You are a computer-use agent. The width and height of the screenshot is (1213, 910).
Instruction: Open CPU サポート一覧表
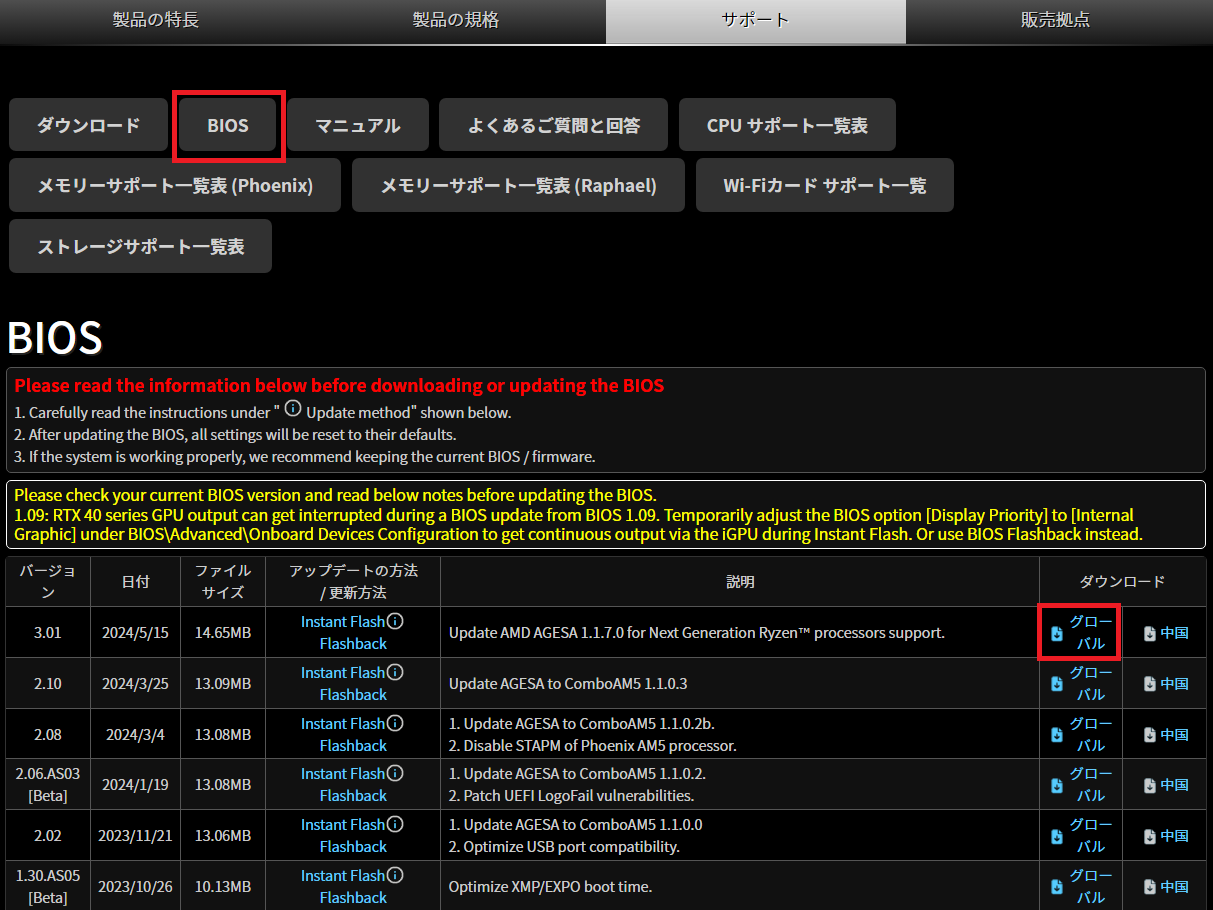click(787, 125)
